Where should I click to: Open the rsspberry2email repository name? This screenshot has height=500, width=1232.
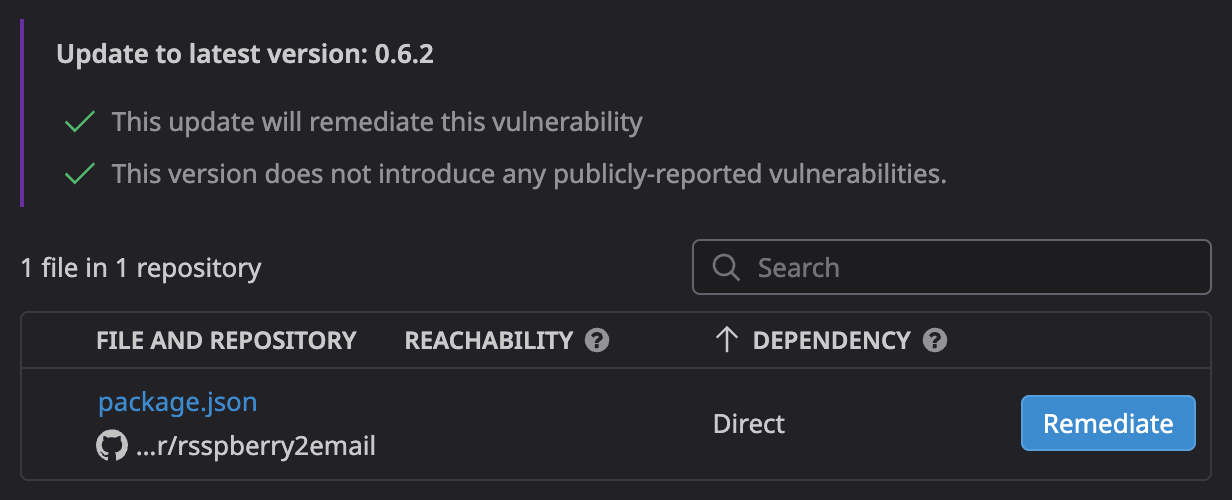(256, 446)
